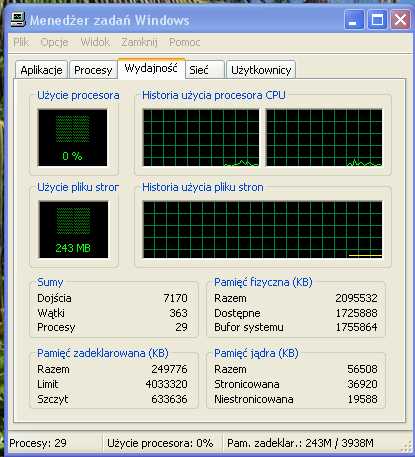415x457 pixels.
Task: Click the first CPU history graph
Action: 201,137
